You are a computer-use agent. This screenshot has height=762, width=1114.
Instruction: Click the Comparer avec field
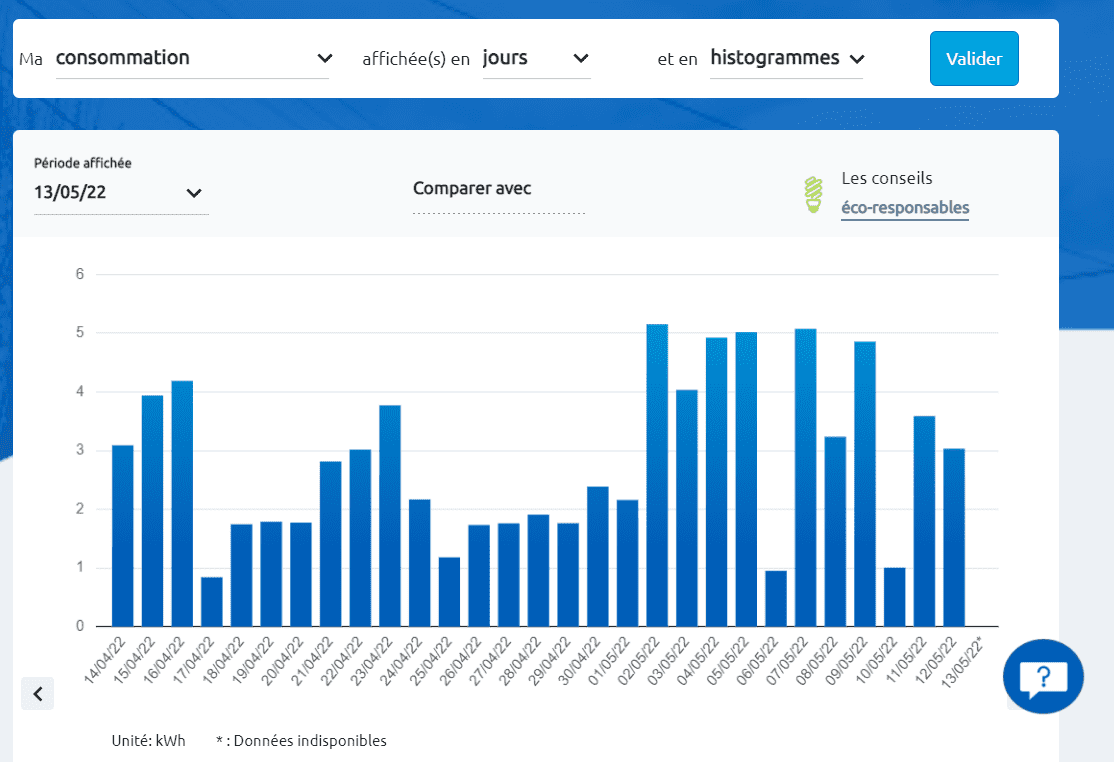click(472, 188)
